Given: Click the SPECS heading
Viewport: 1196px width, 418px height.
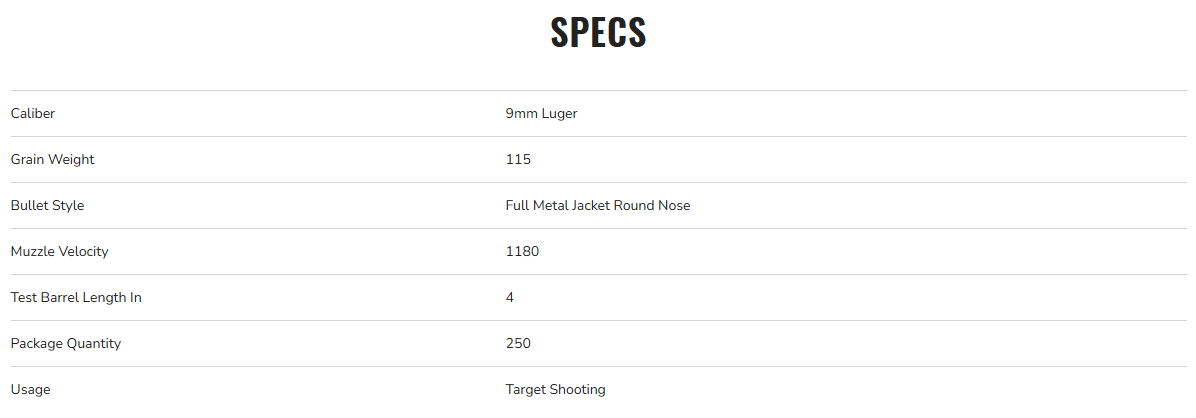Looking at the screenshot, I should pos(598,32).
